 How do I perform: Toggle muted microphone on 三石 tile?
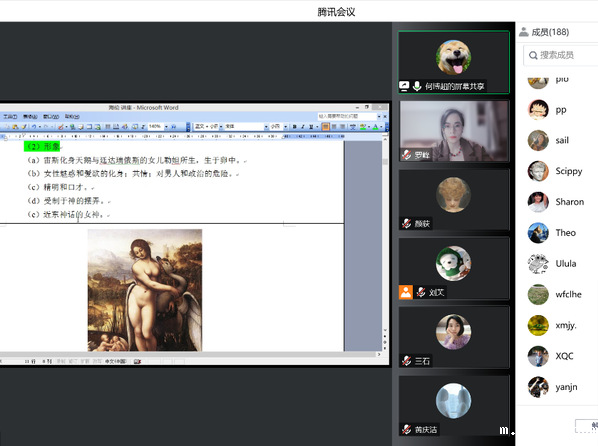tap(407, 361)
